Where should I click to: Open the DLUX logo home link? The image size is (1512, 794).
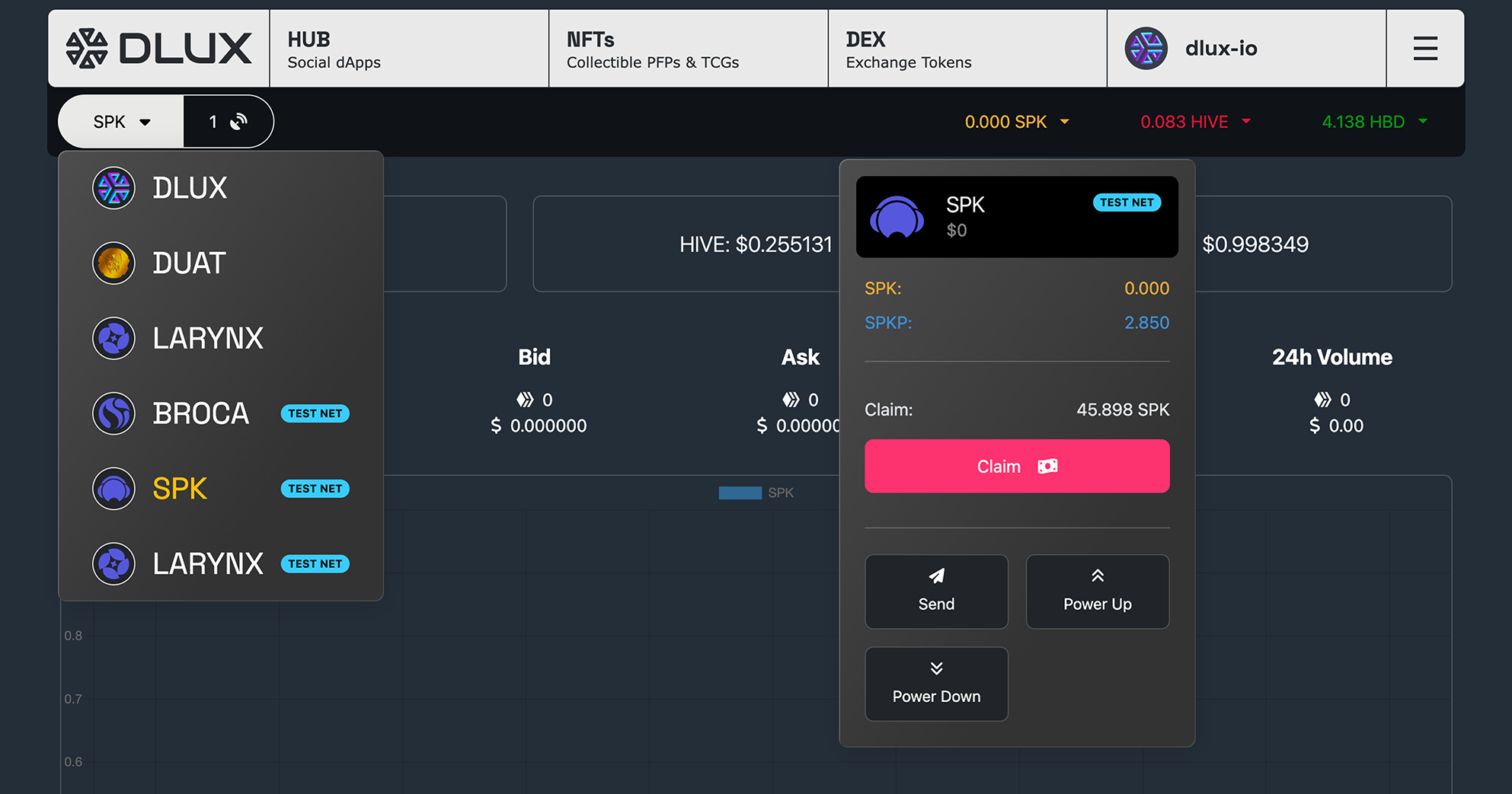click(x=158, y=49)
